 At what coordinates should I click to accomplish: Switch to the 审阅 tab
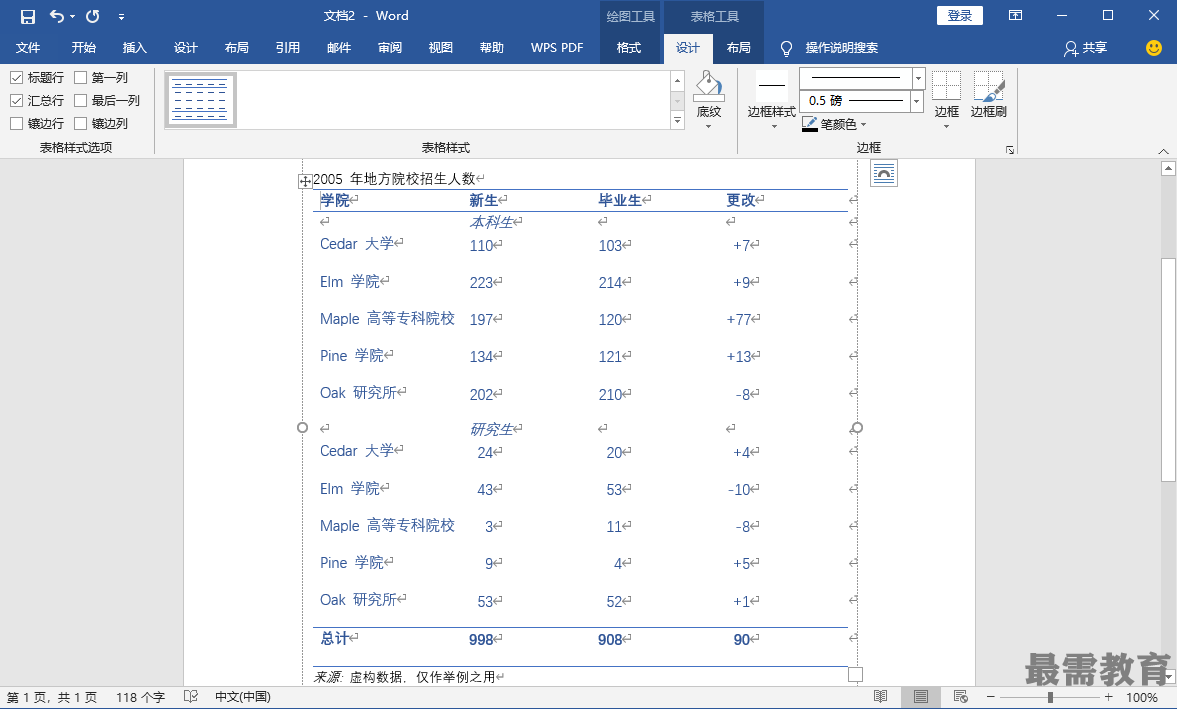pyautogui.click(x=390, y=48)
